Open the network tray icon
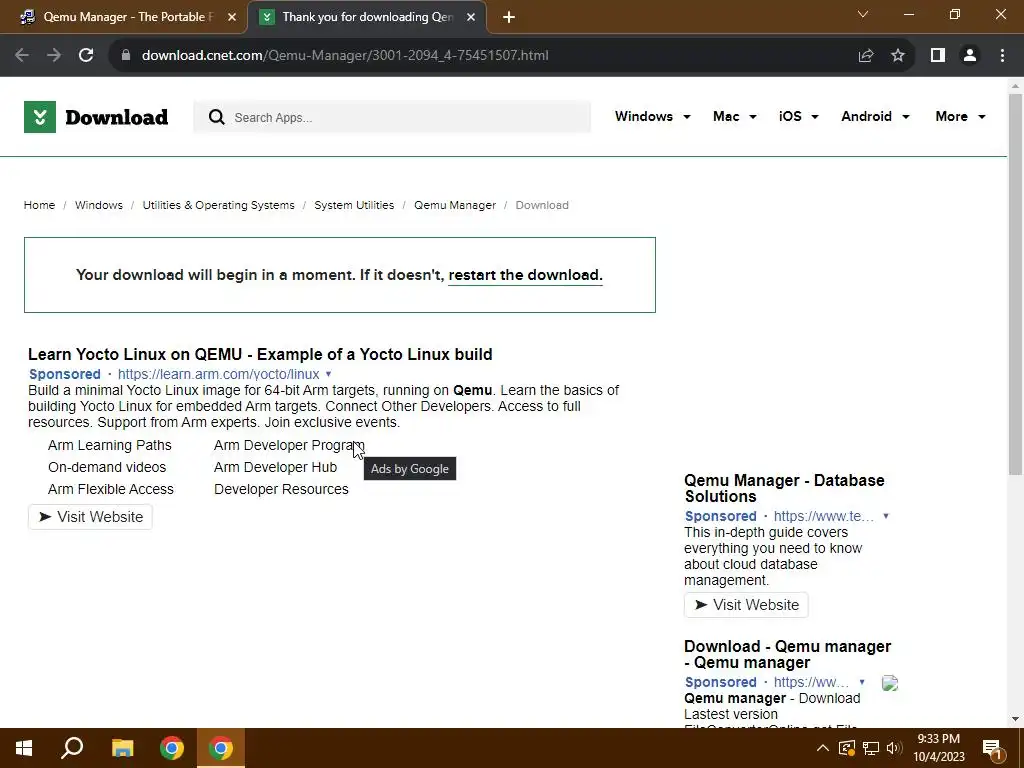This screenshot has height=768, width=1024. [x=871, y=748]
